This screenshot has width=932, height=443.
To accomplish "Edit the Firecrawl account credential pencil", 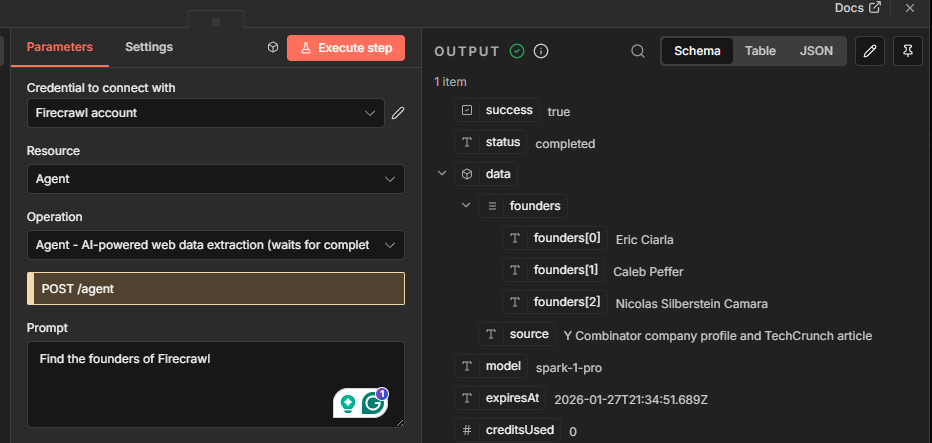I will coord(398,113).
